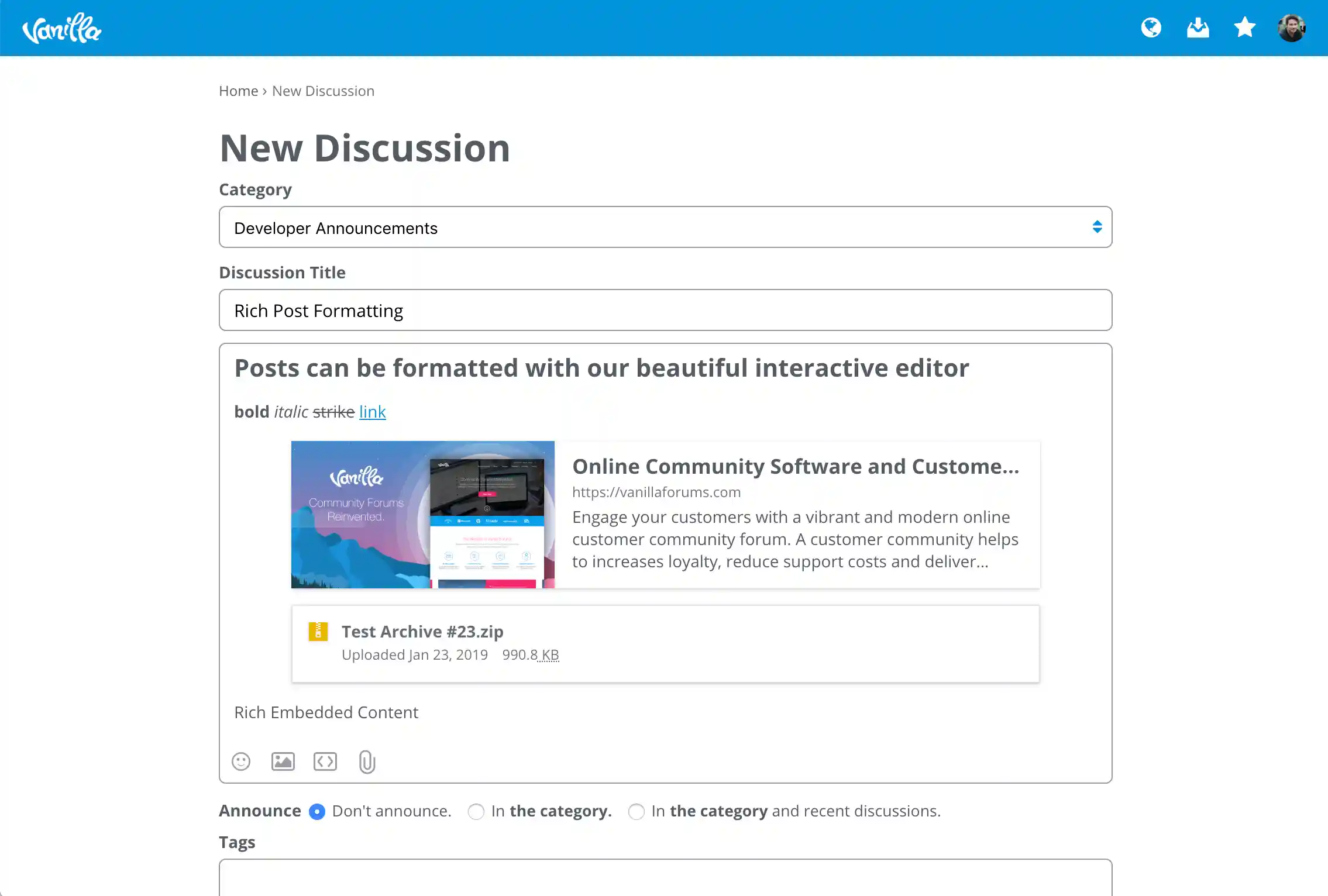Click the Vanilla logo in header

point(61,28)
